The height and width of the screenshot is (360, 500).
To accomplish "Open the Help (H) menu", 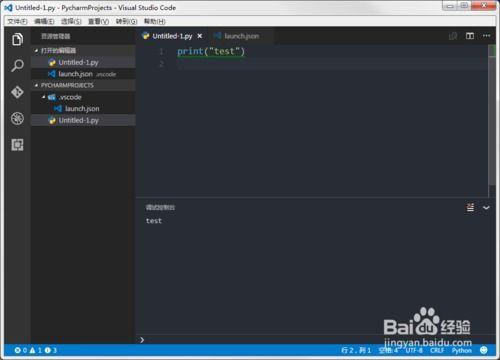I will (155, 21).
